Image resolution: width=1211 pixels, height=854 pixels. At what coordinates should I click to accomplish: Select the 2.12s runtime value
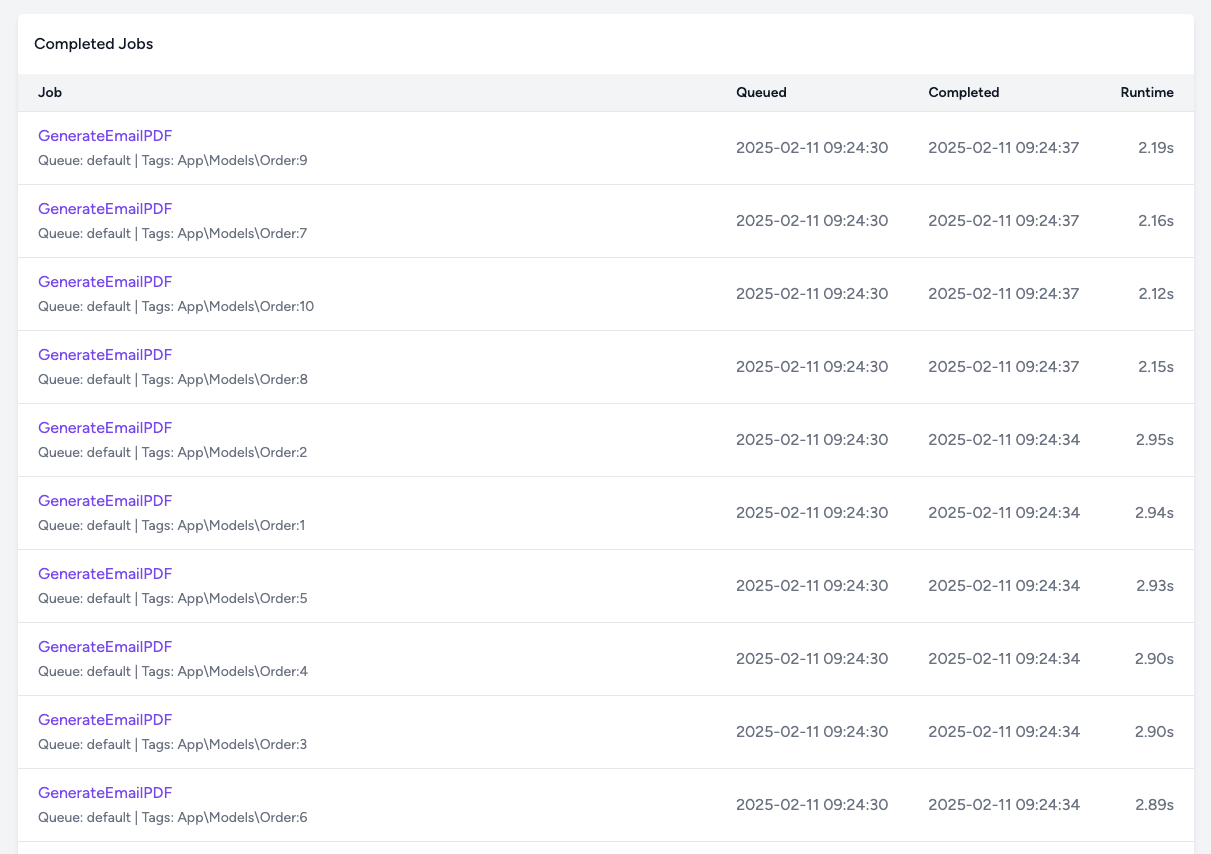click(1156, 294)
